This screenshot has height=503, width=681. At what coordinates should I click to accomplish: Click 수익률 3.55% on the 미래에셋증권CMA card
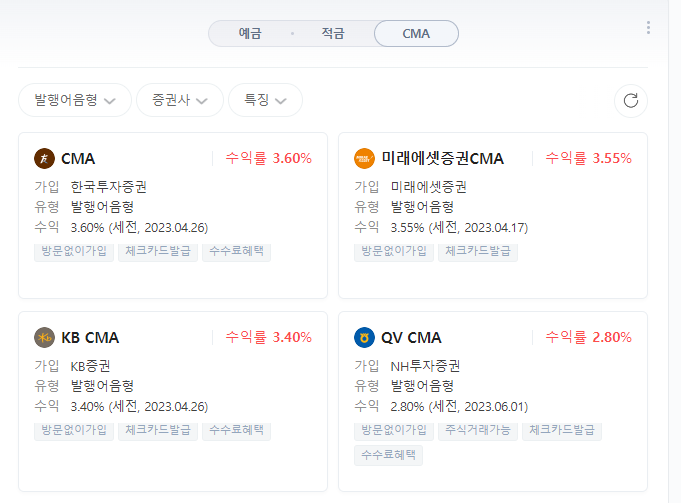(x=588, y=158)
